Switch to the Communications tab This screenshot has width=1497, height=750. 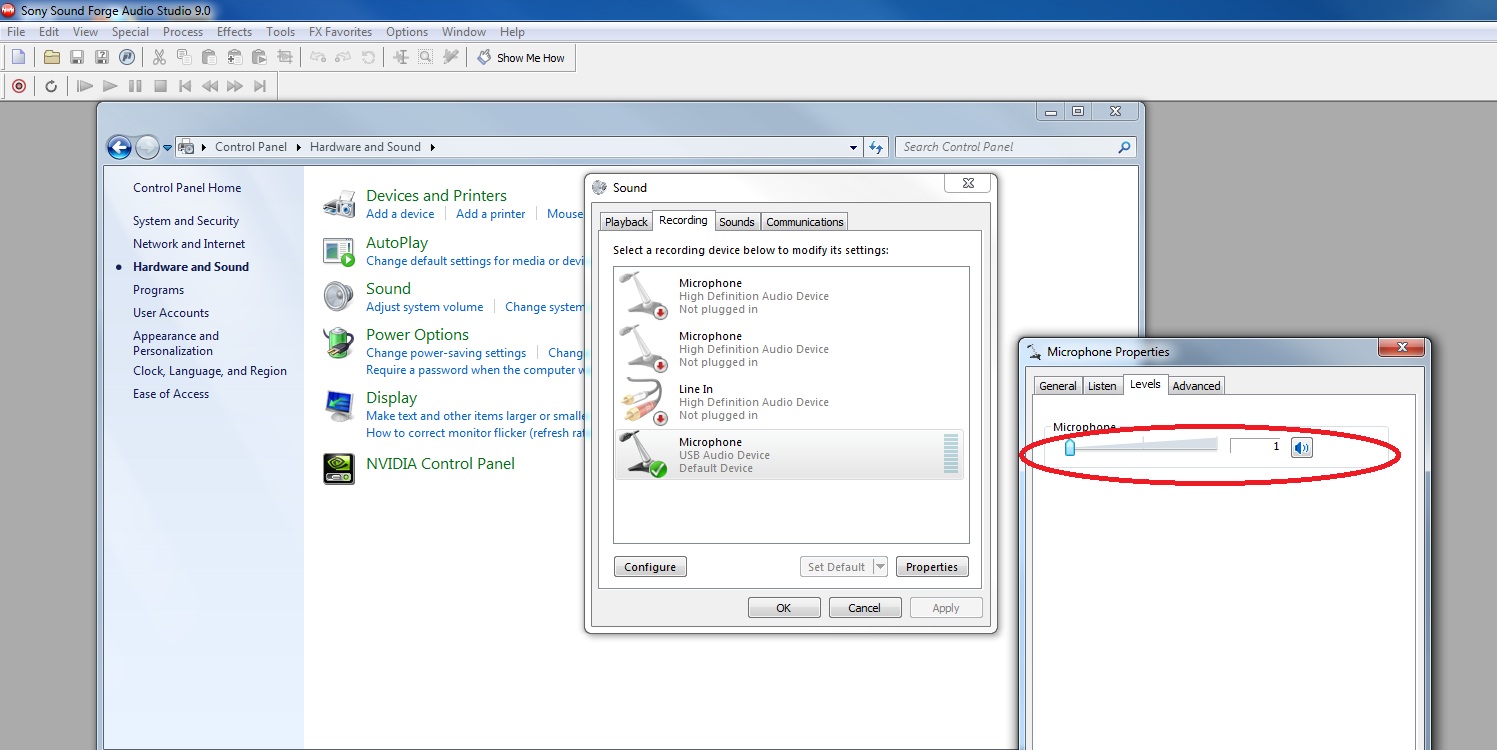click(805, 222)
